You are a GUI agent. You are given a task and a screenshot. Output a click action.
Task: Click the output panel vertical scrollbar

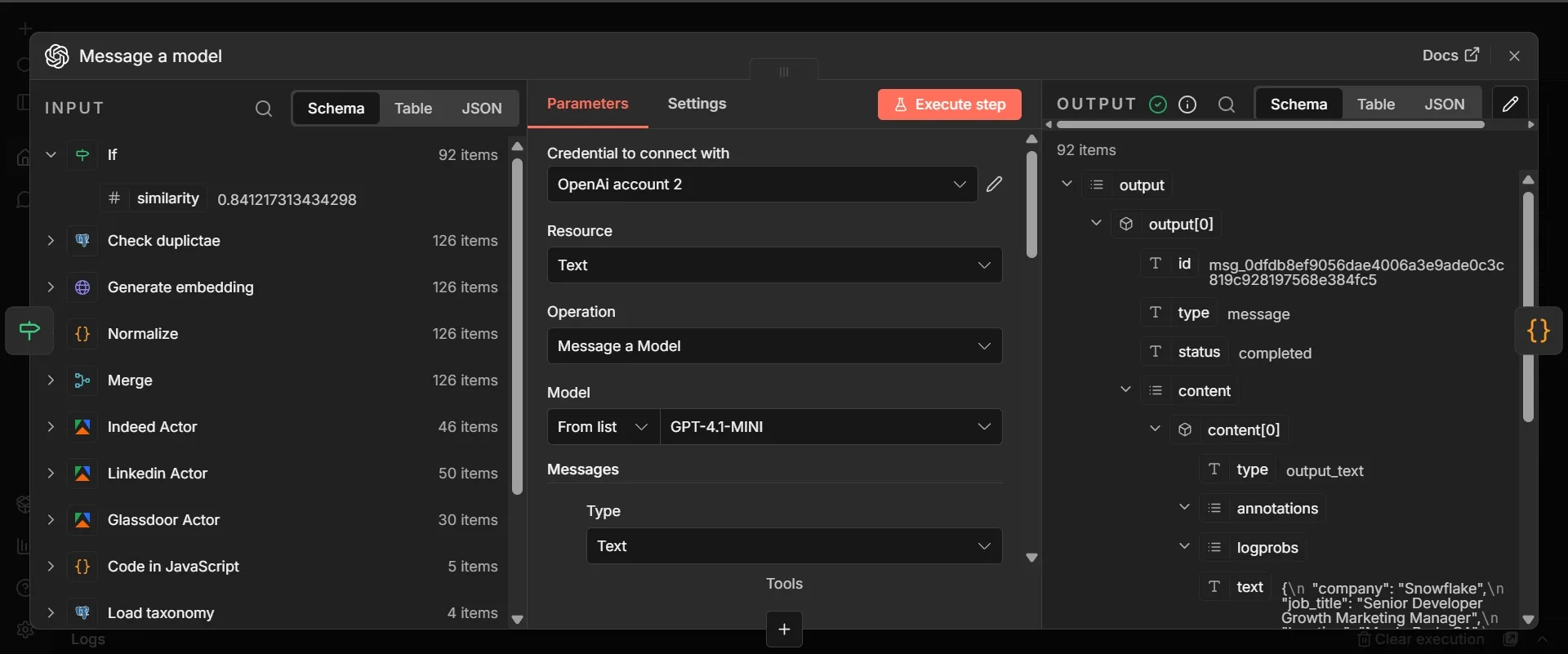(1528, 306)
